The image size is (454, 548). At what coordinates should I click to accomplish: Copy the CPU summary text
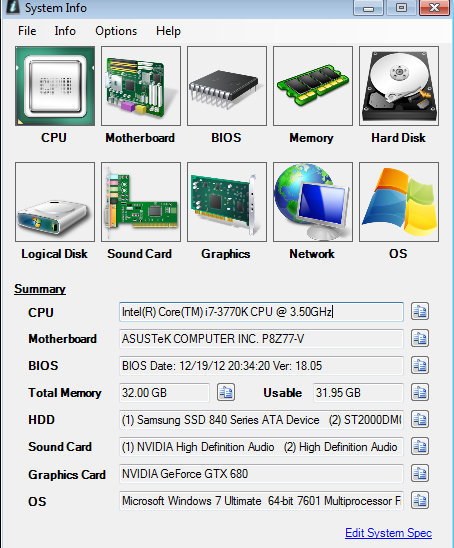[420, 311]
